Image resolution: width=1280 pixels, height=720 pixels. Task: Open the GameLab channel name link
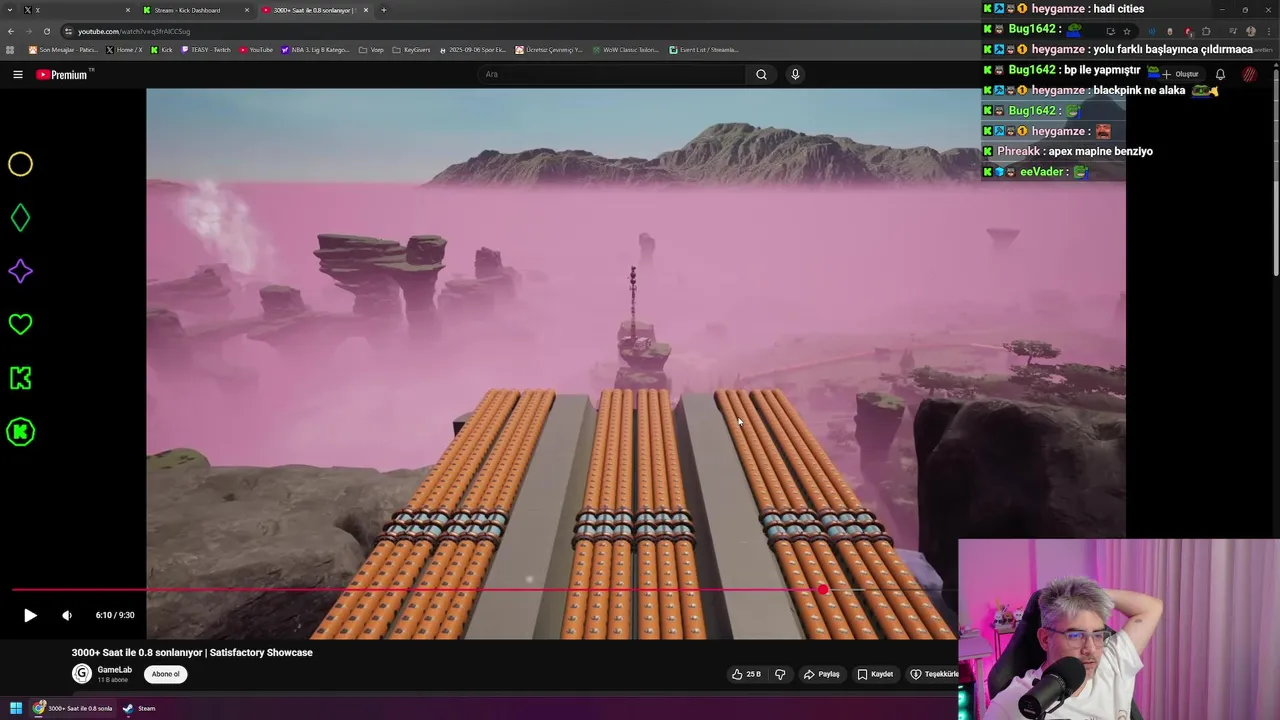coord(115,669)
